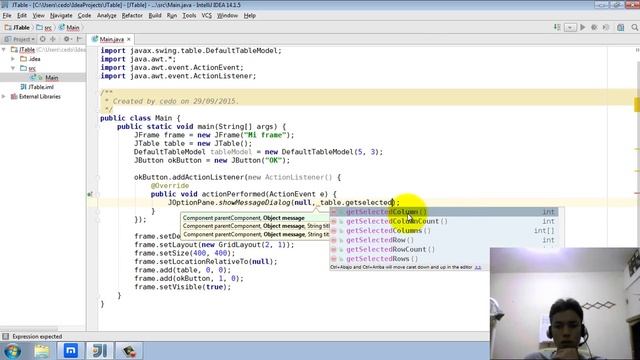The width and height of the screenshot is (640, 360).
Task: Click Scroll from Source icon in Project panel
Action: (43, 39)
